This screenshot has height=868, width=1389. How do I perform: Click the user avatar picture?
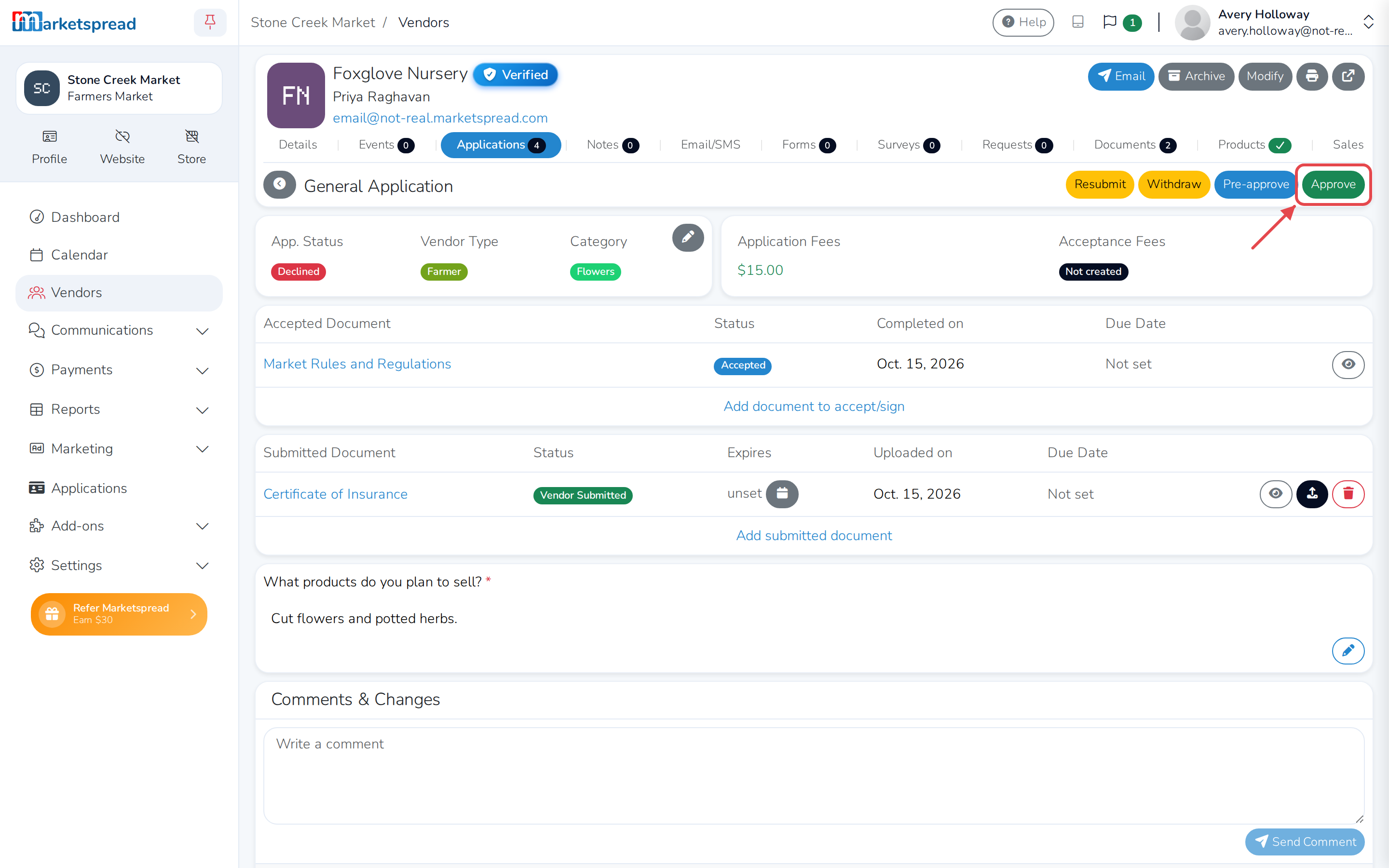click(x=1193, y=22)
